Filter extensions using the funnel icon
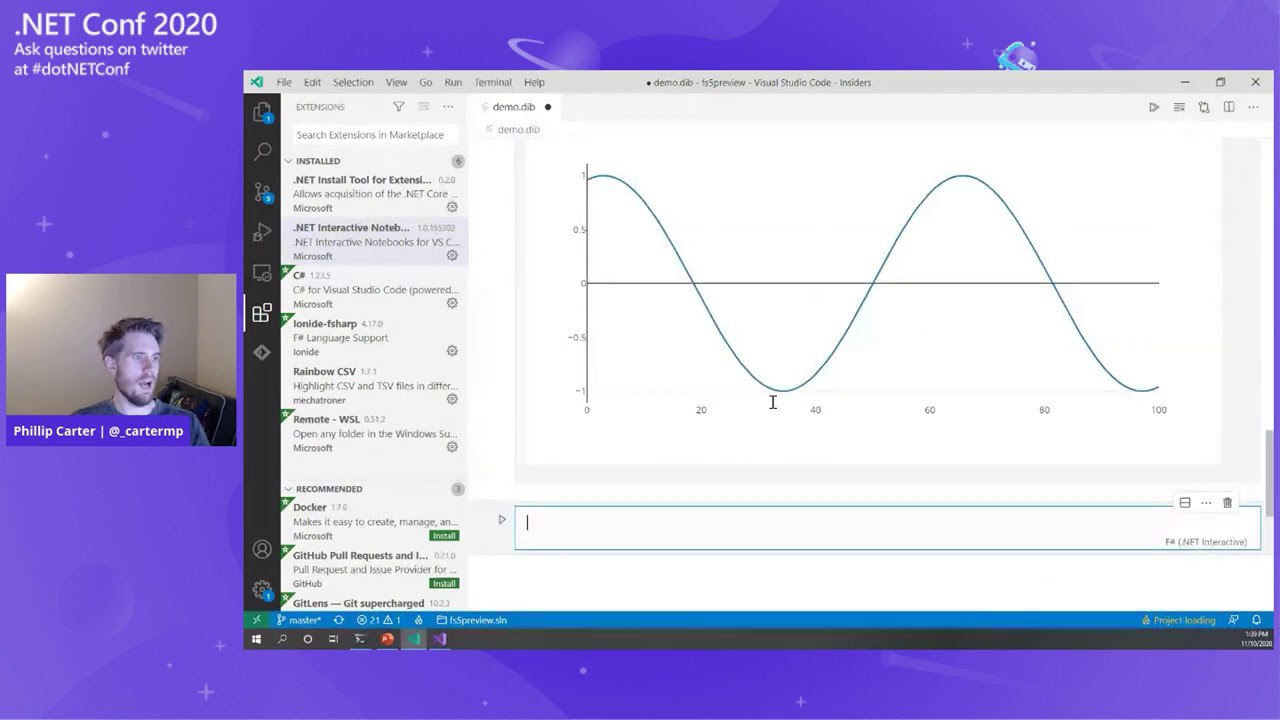The width and height of the screenshot is (1280, 720). (x=398, y=107)
